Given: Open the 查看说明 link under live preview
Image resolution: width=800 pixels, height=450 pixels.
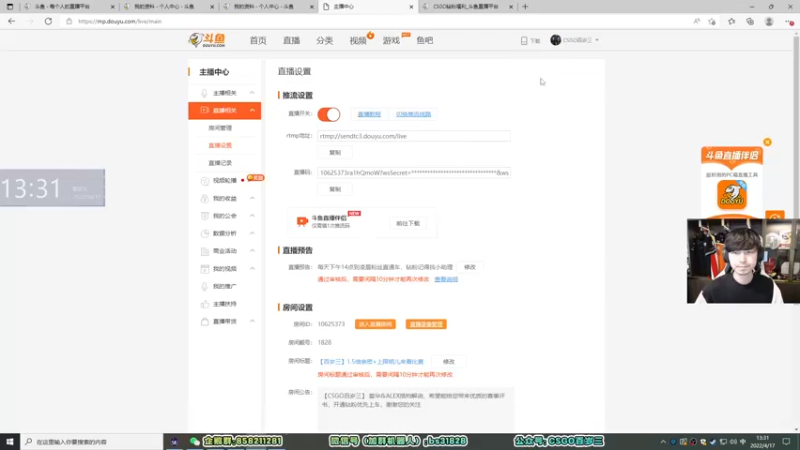Looking at the screenshot, I should [x=446, y=280].
